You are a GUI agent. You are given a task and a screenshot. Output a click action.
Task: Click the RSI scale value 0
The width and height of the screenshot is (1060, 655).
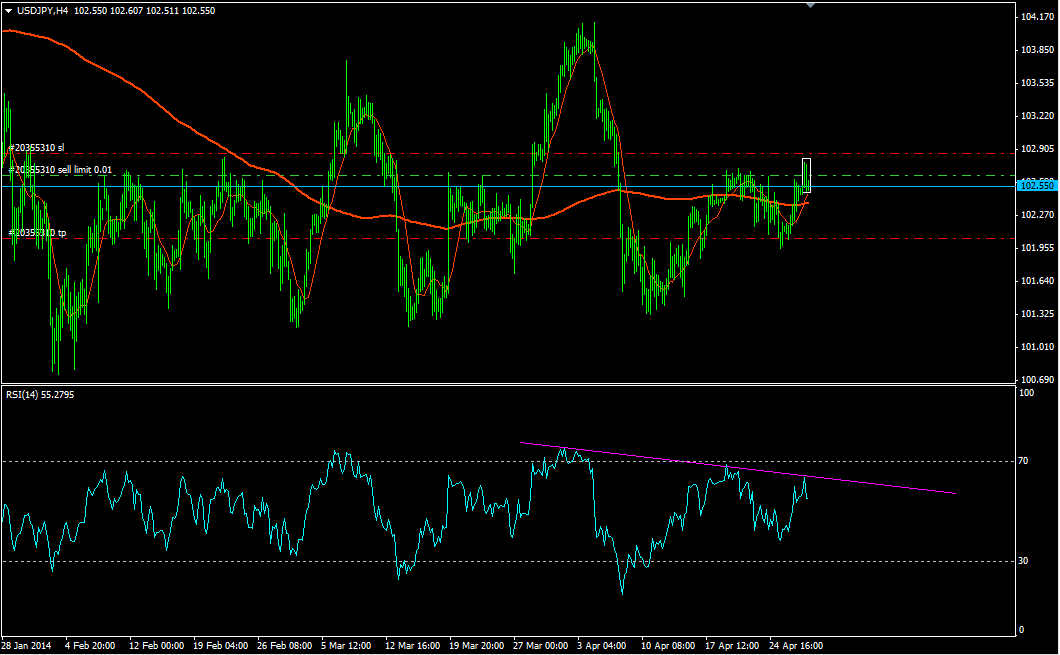pos(1021,630)
